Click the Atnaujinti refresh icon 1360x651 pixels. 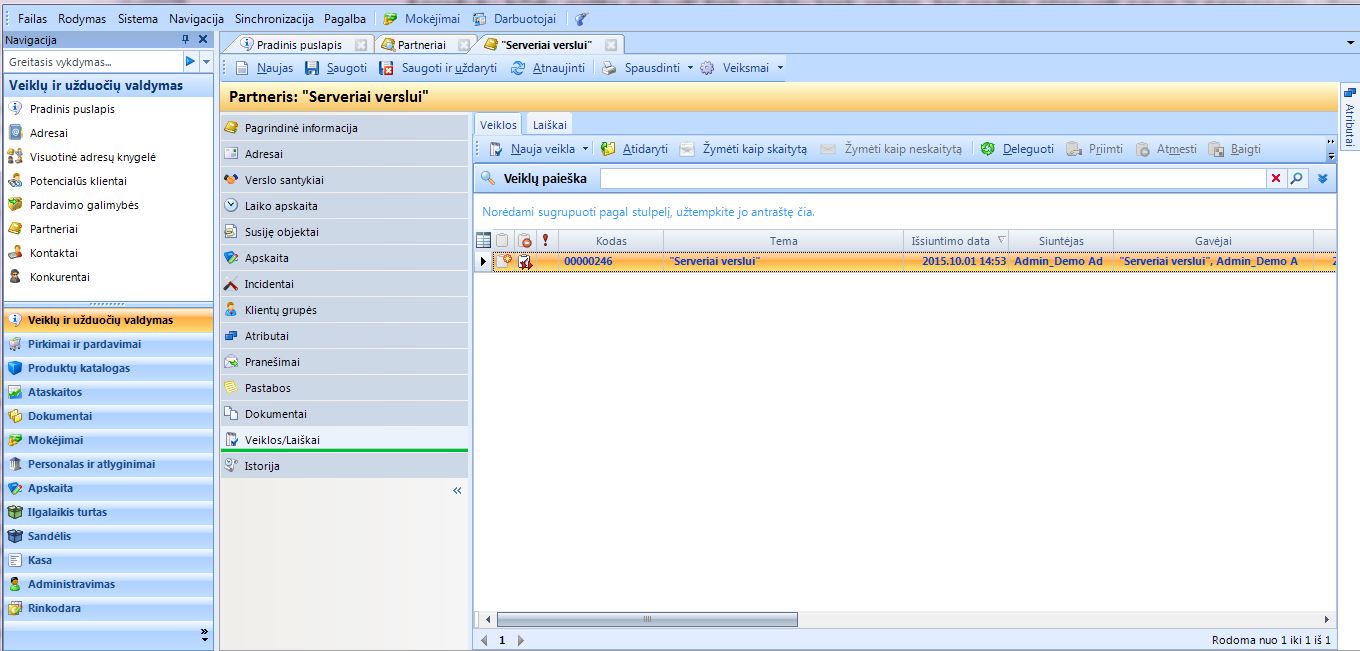coord(517,68)
